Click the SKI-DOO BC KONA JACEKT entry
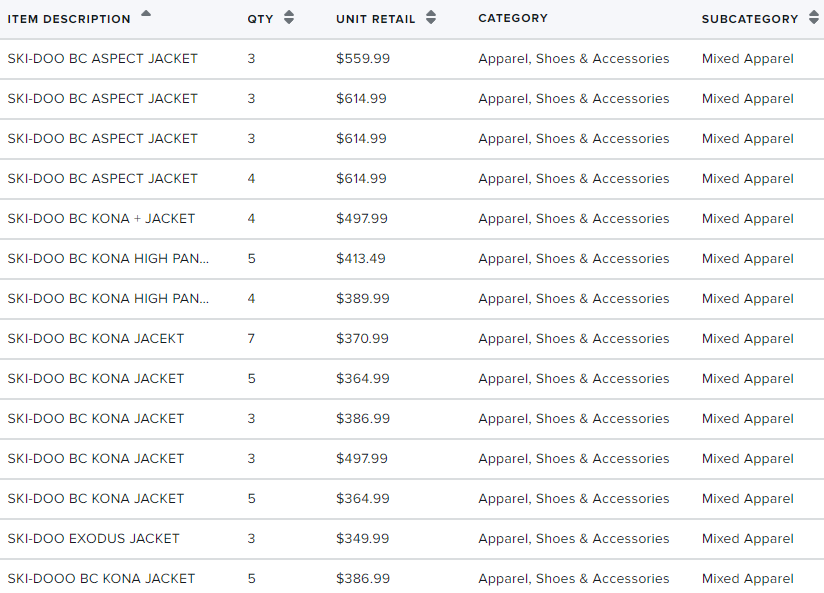Screen dimensions: 824x593 pos(96,339)
